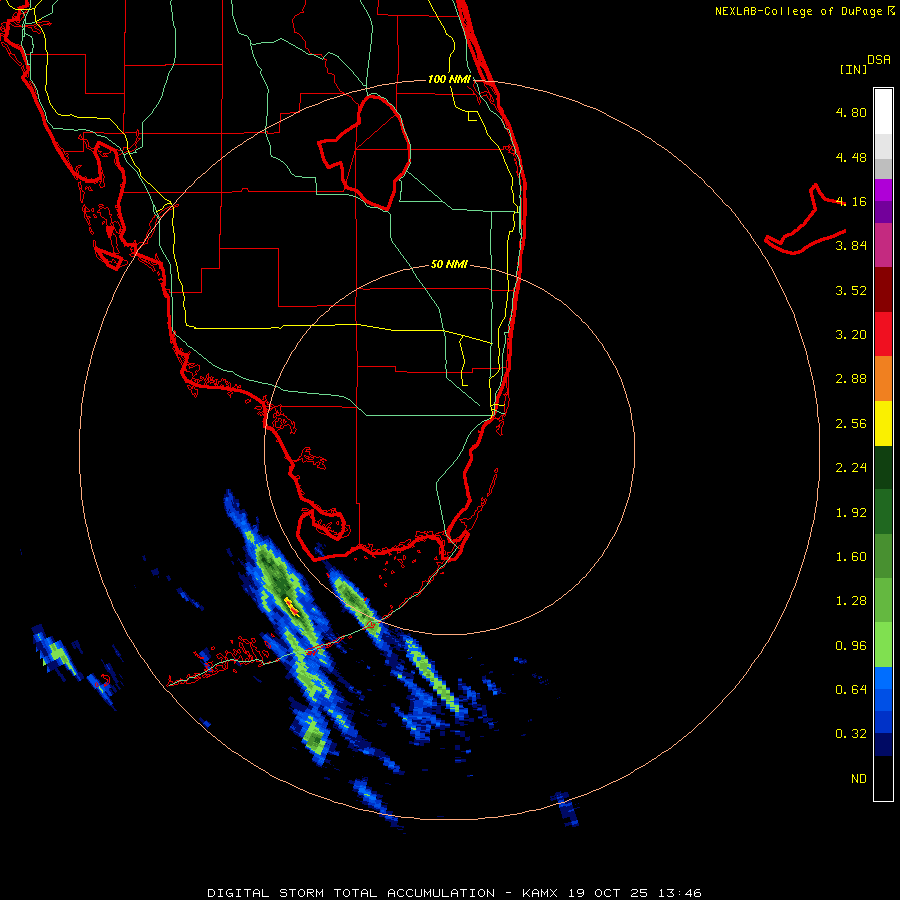This screenshot has width=900, height=900.
Task: Click the Bahamas island outline at right
Action: pyautogui.click(x=805, y=219)
